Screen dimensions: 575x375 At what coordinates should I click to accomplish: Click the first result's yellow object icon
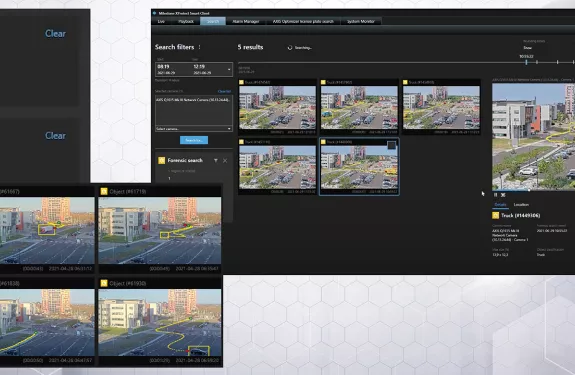241,82
